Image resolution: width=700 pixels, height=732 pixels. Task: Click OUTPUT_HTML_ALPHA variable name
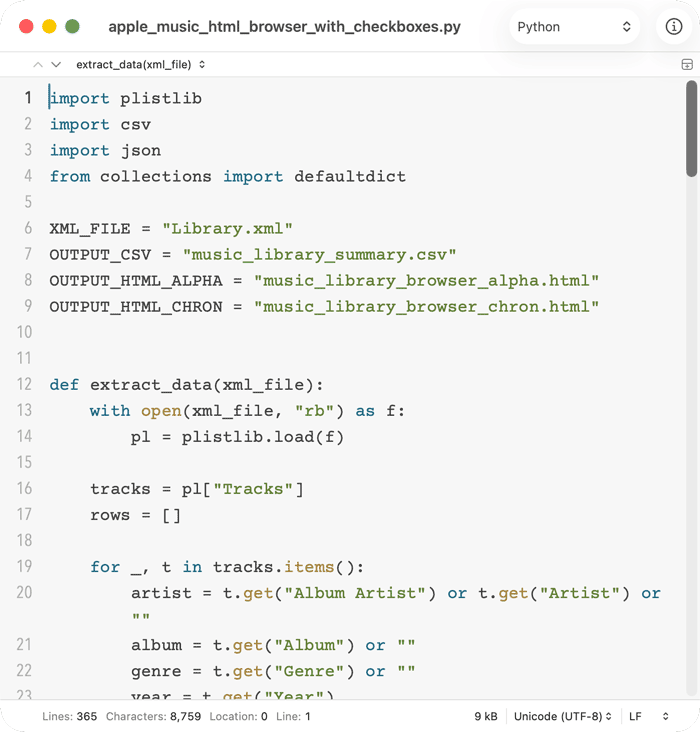(x=136, y=281)
